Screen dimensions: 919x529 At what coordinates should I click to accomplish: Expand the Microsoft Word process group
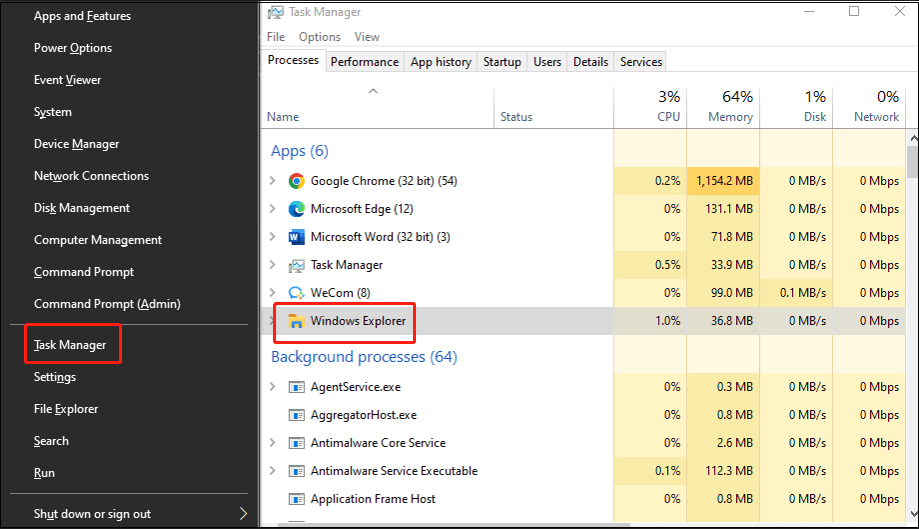pyautogui.click(x=273, y=237)
